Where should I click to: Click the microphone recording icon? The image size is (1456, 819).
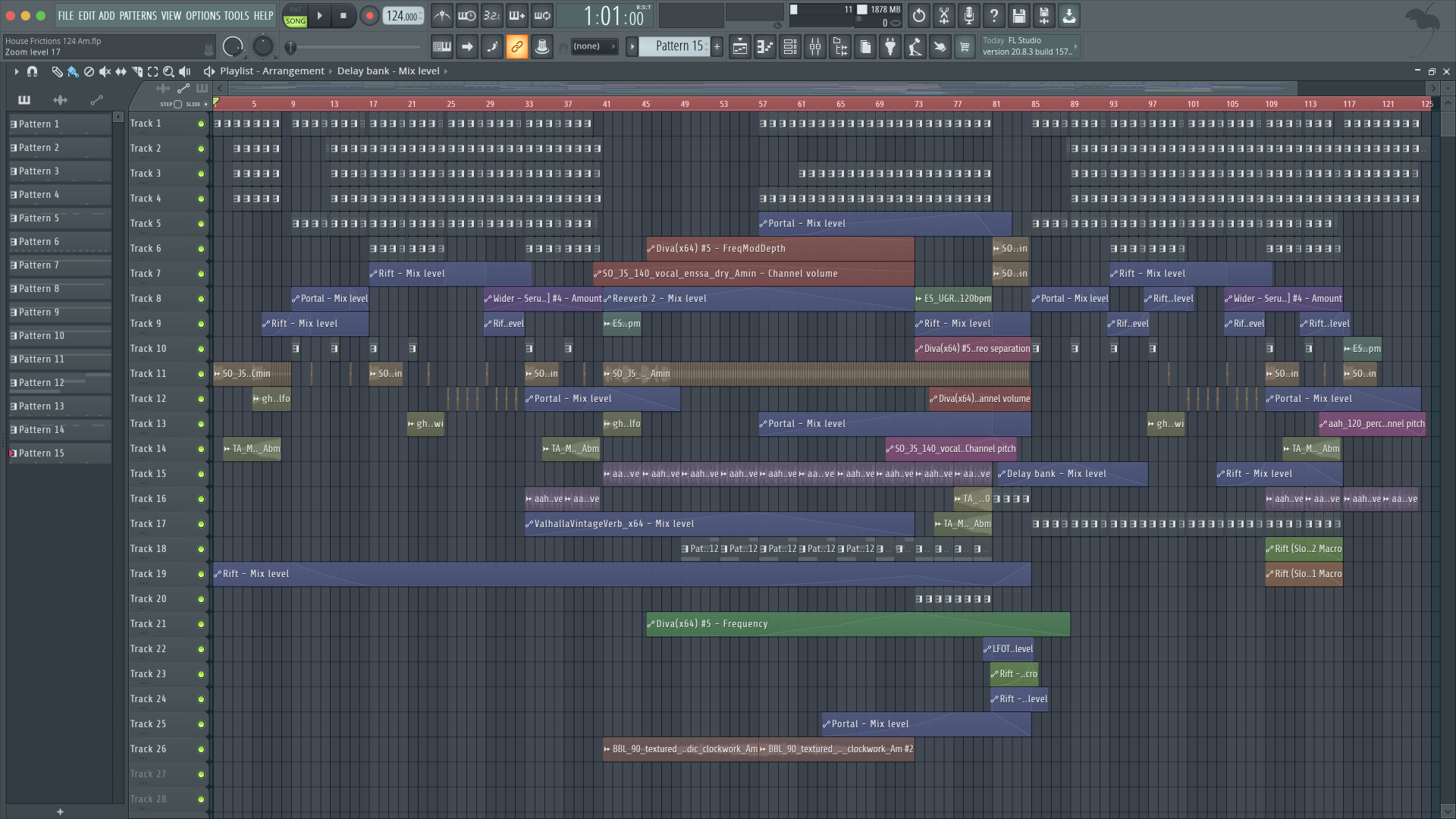(x=969, y=15)
